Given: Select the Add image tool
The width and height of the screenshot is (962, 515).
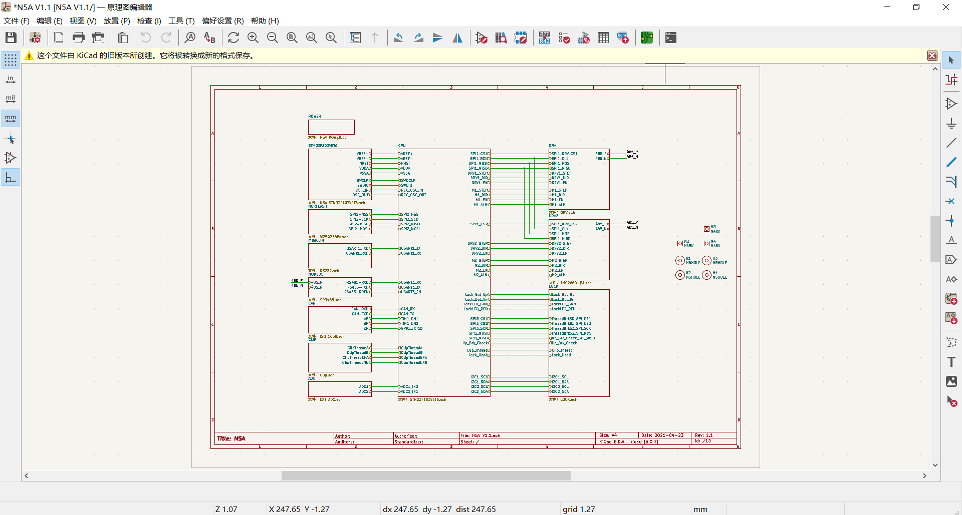Looking at the screenshot, I should (951, 381).
